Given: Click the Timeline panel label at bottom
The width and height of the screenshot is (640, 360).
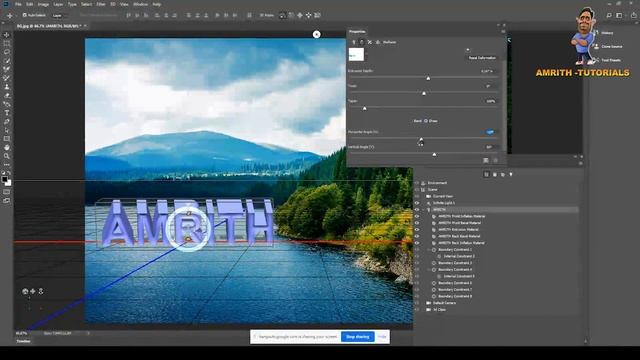Looking at the screenshot, I should tap(23, 341).
